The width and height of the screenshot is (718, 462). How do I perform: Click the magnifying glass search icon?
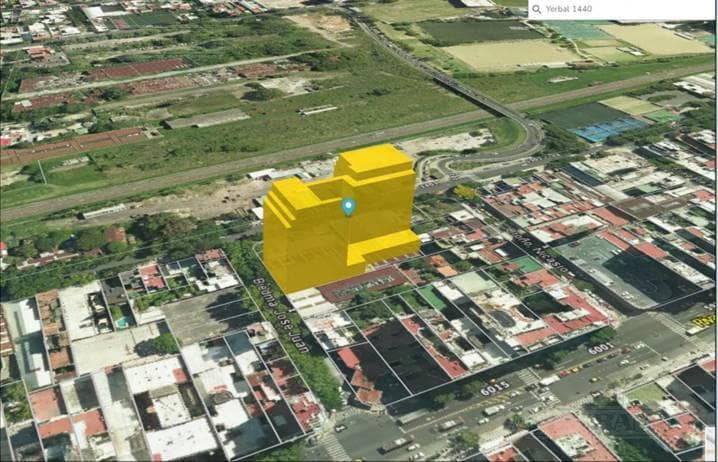537,10
